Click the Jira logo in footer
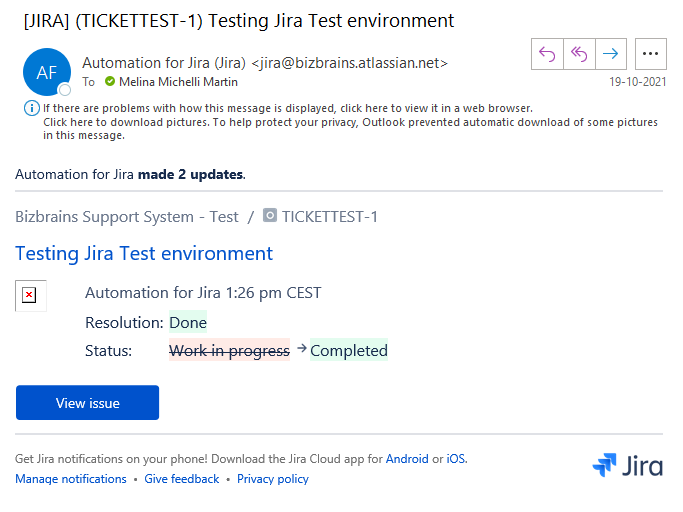This screenshot has width=683, height=512. pos(628,465)
